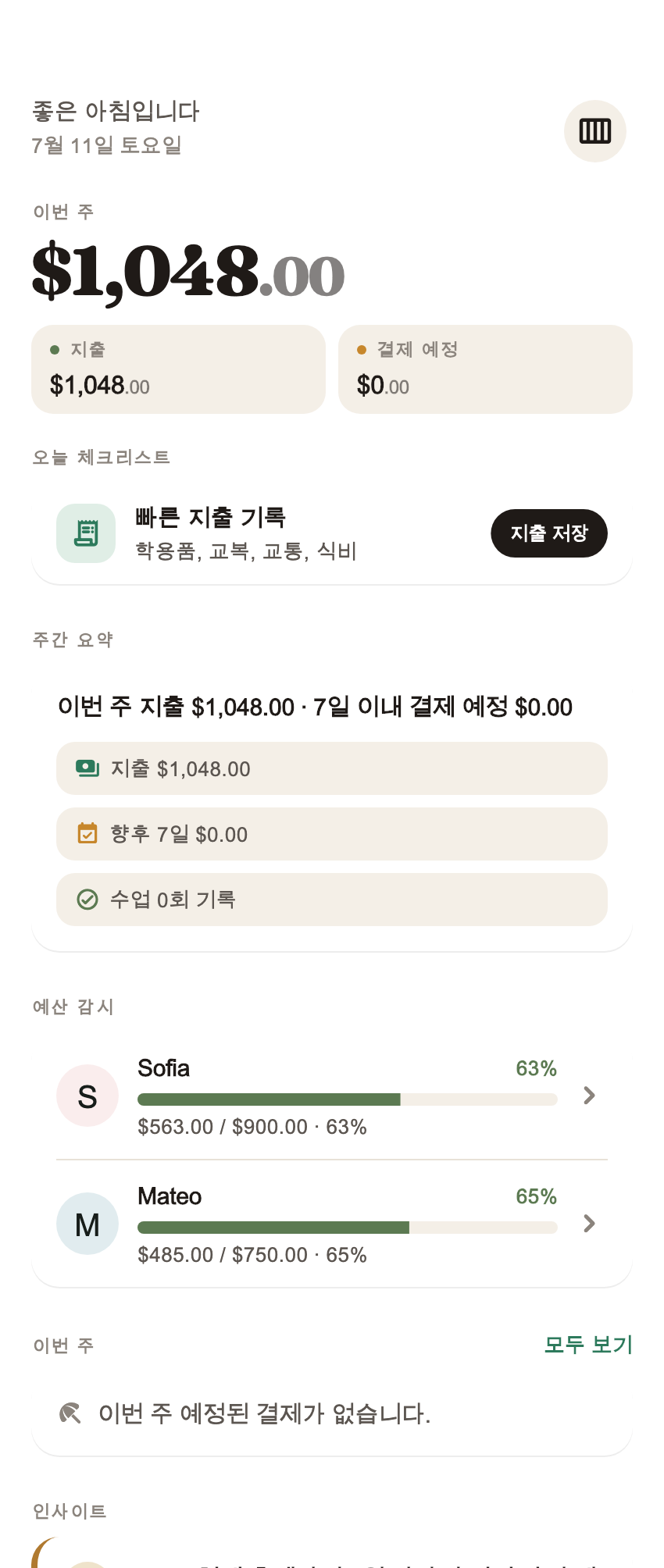The image size is (664, 1568).
Task: Select the 수업 0회 기록 summary row
Action: click(332, 900)
